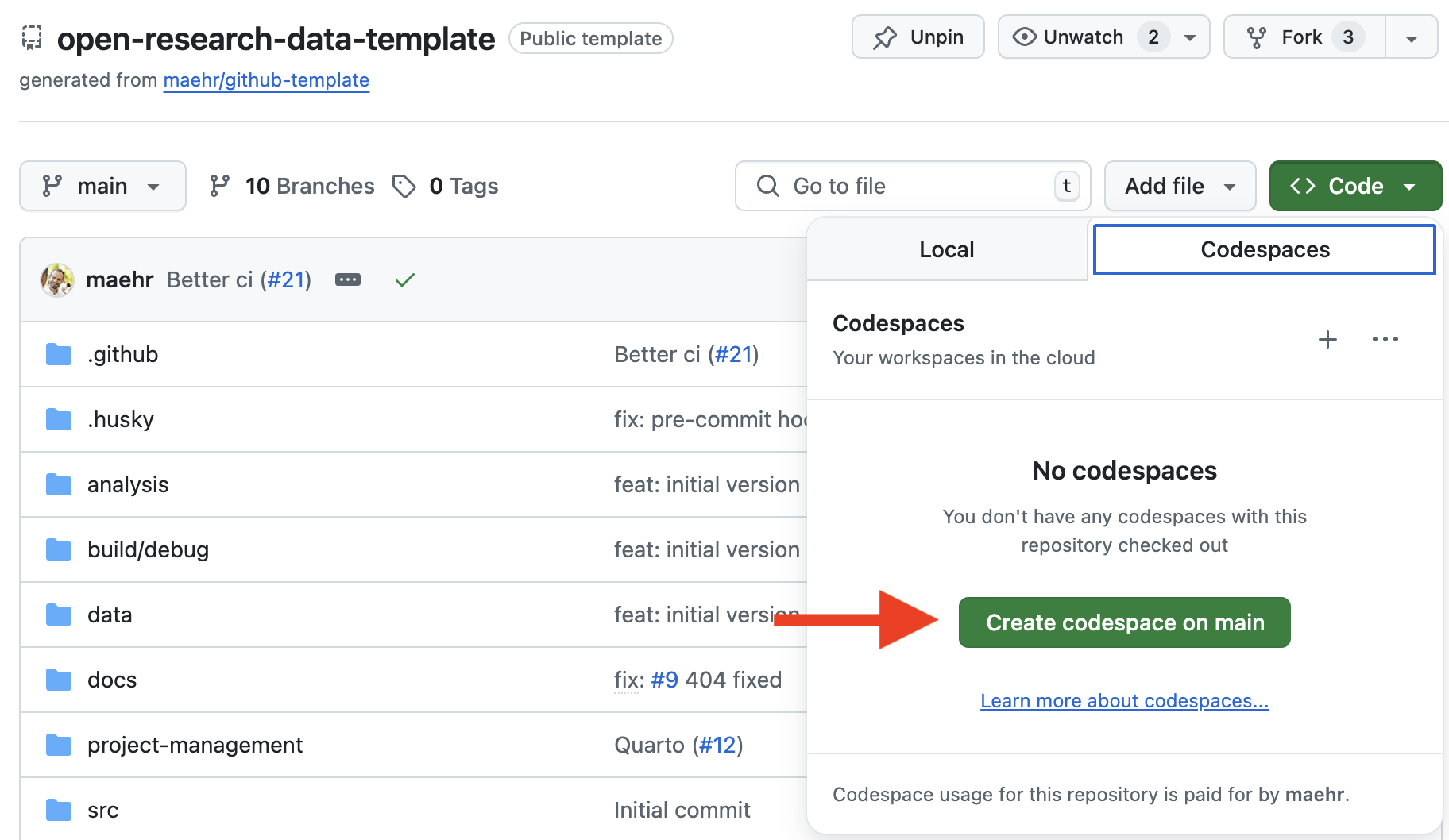Screen dimensions: 1449x840
Task: Open the .github folder
Action: [x=122, y=354]
